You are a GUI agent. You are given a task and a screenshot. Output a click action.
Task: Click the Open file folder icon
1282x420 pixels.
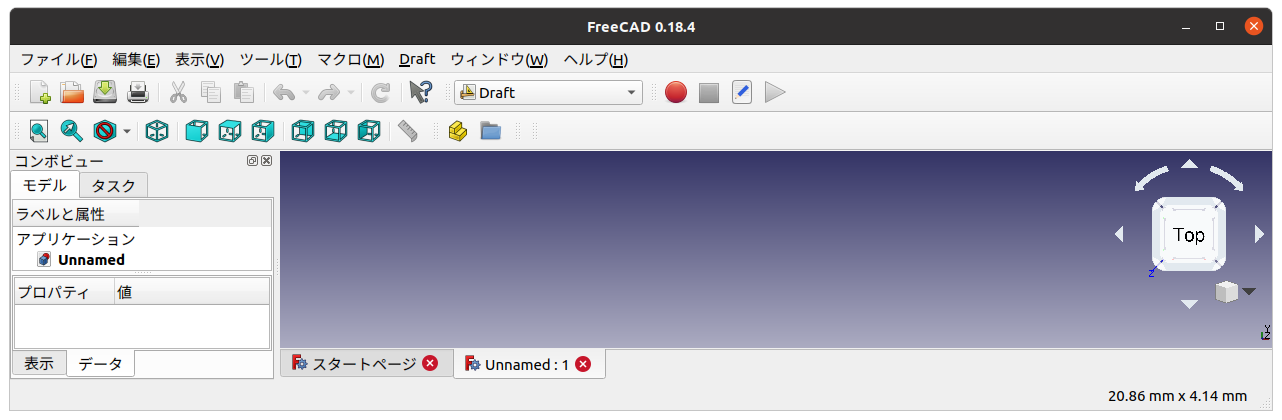[x=72, y=93]
